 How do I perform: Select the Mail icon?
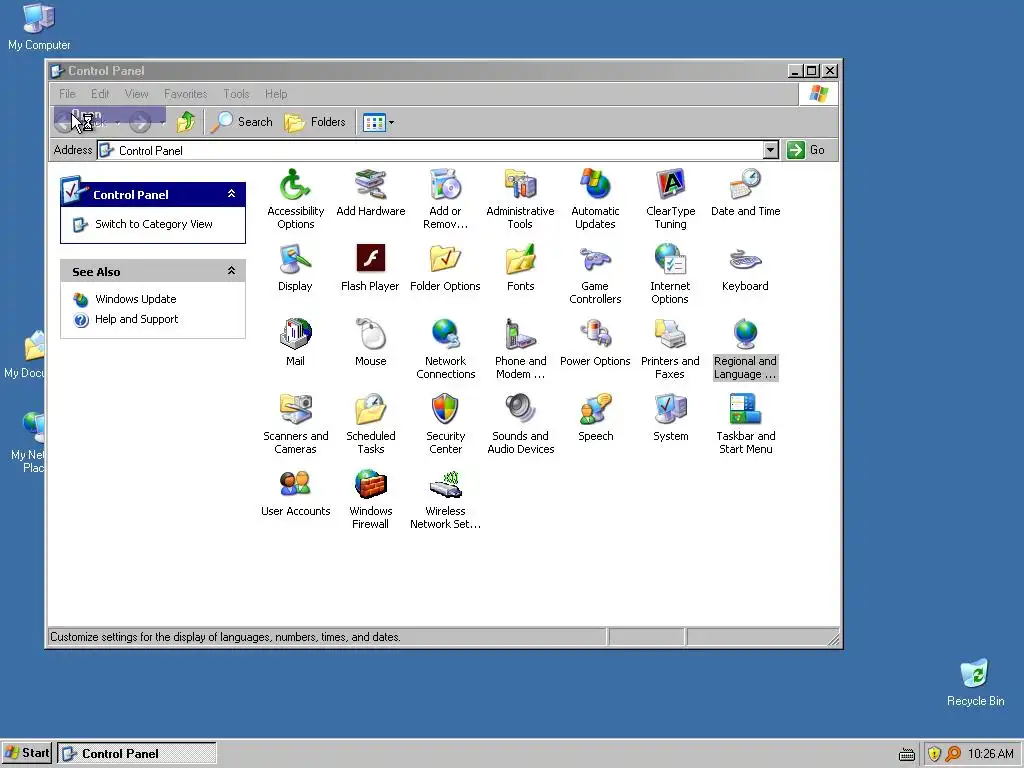tap(295, 343)
